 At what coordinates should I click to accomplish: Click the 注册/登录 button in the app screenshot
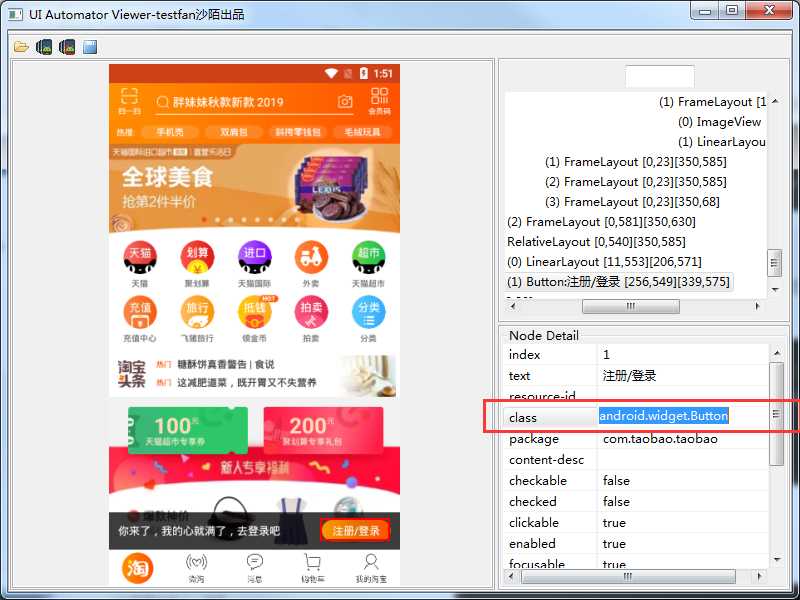[x=356, y=531]
